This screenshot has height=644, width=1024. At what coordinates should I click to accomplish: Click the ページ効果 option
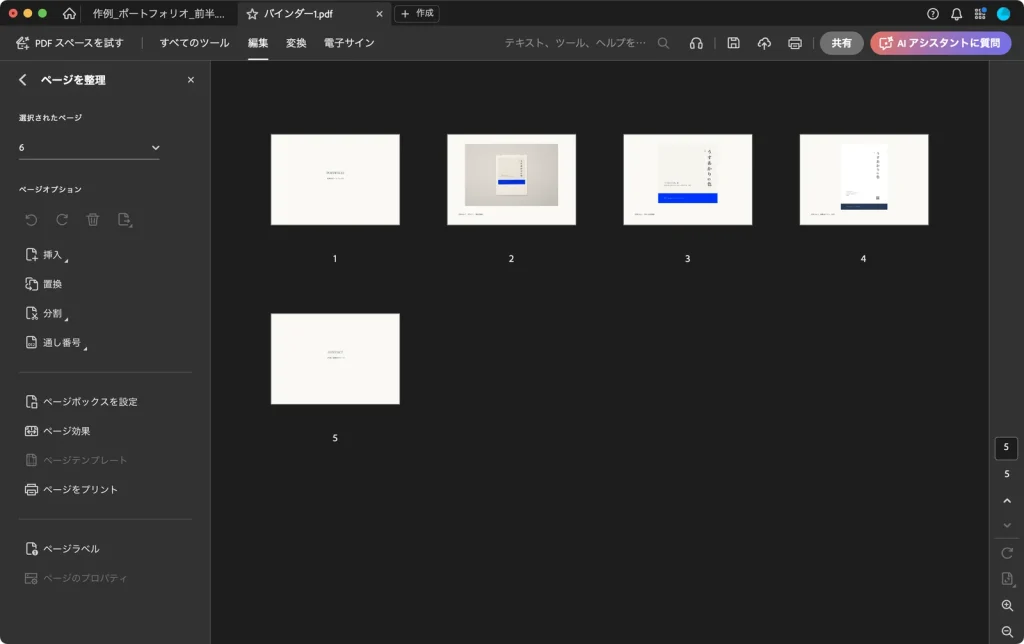(x=57, y=431)
